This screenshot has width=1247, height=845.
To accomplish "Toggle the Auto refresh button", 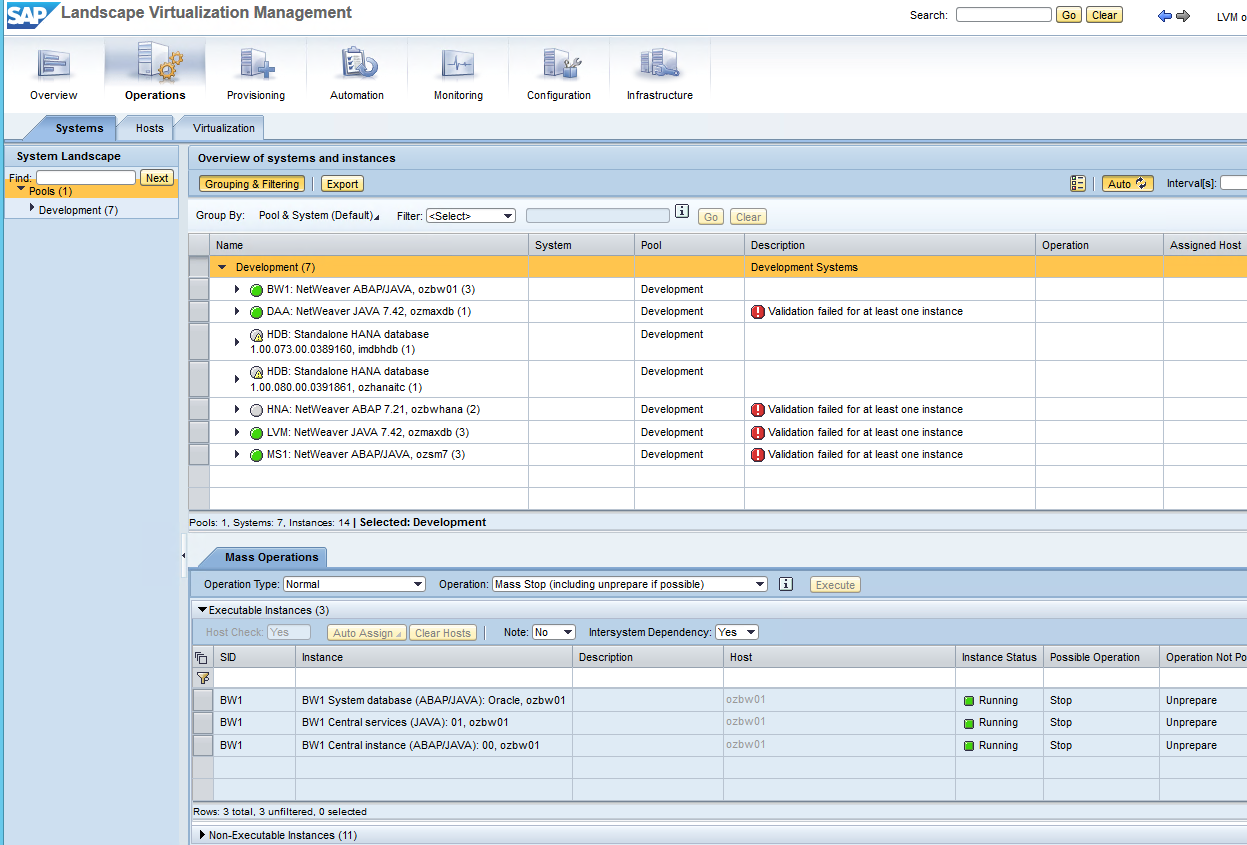I will pyautogui.click(x=1128, y=184).
